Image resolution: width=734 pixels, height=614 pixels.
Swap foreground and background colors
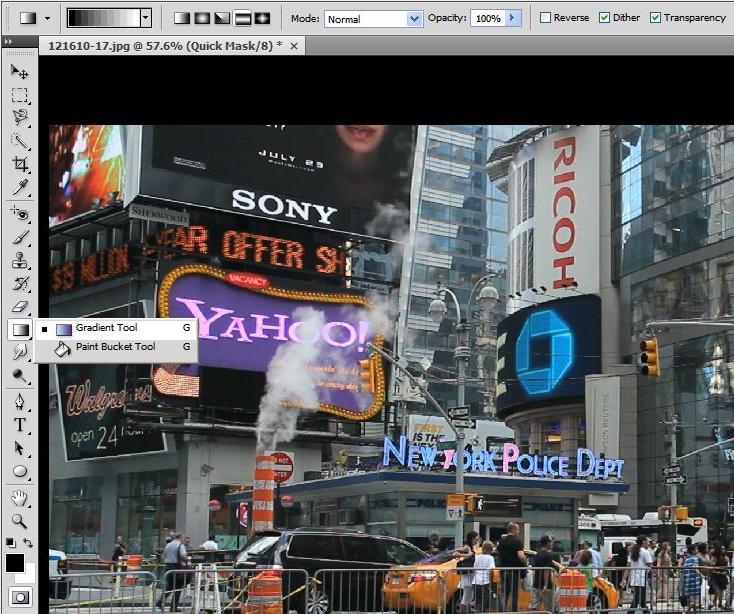coord(28,542)
